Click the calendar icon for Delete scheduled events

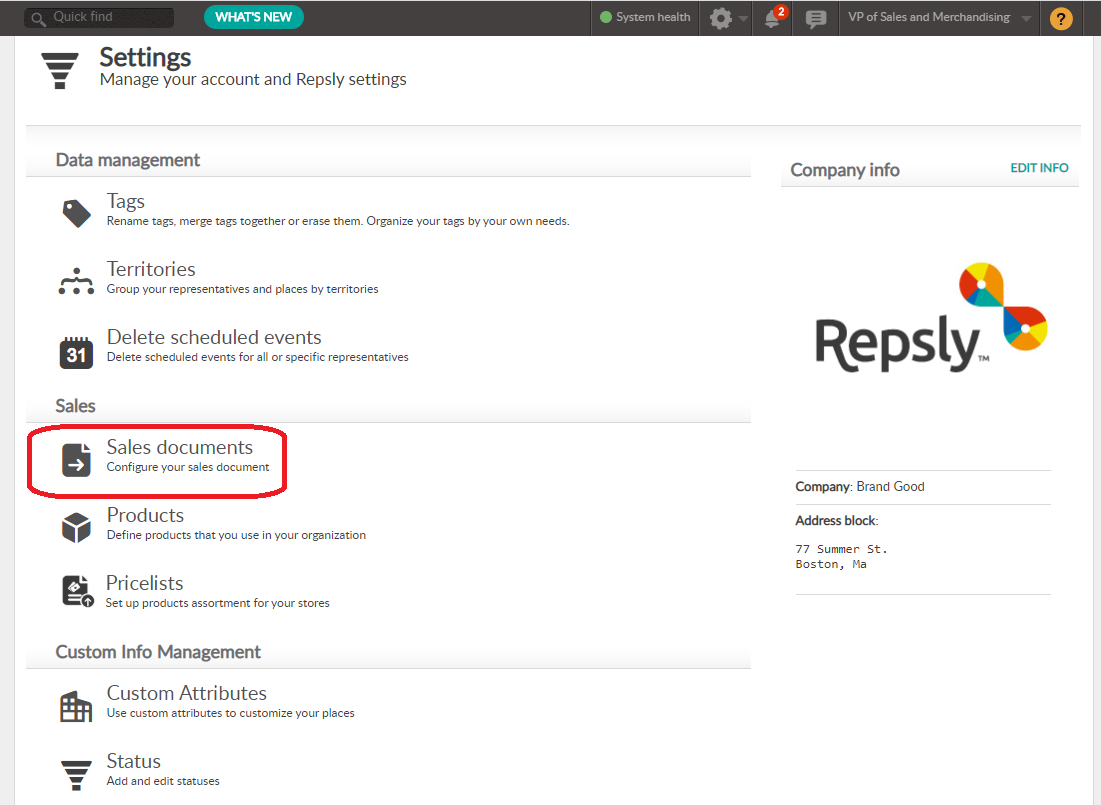[77, 352]
